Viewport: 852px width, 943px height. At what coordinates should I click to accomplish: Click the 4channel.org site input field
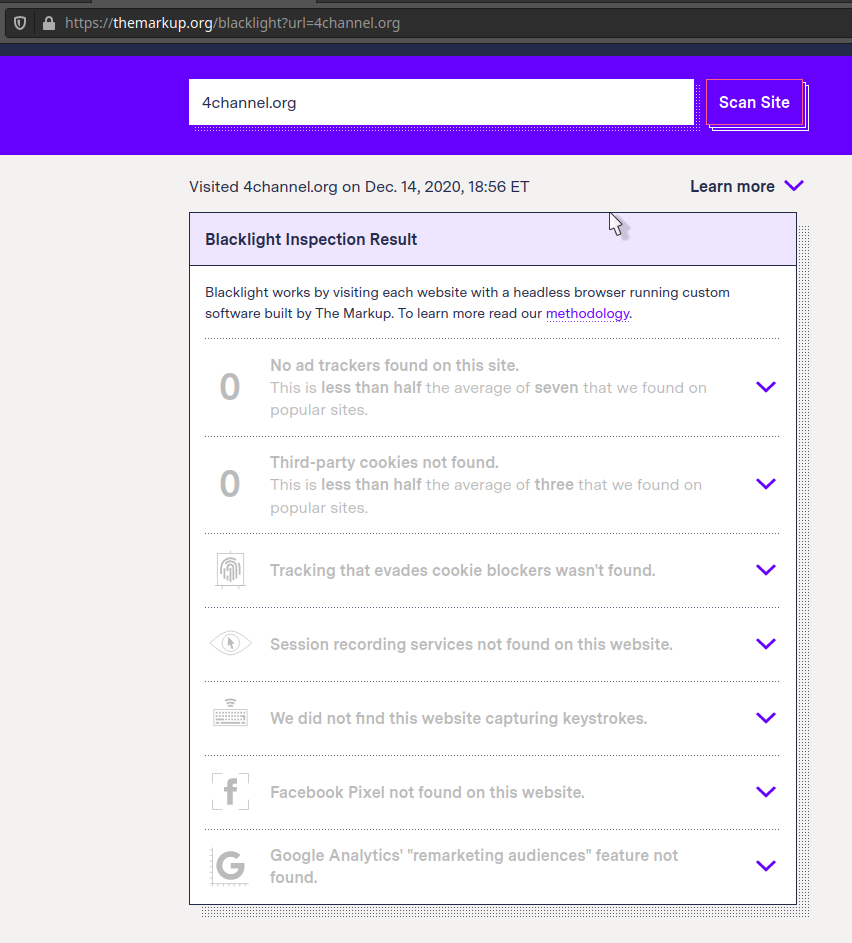tap(440, 102)
